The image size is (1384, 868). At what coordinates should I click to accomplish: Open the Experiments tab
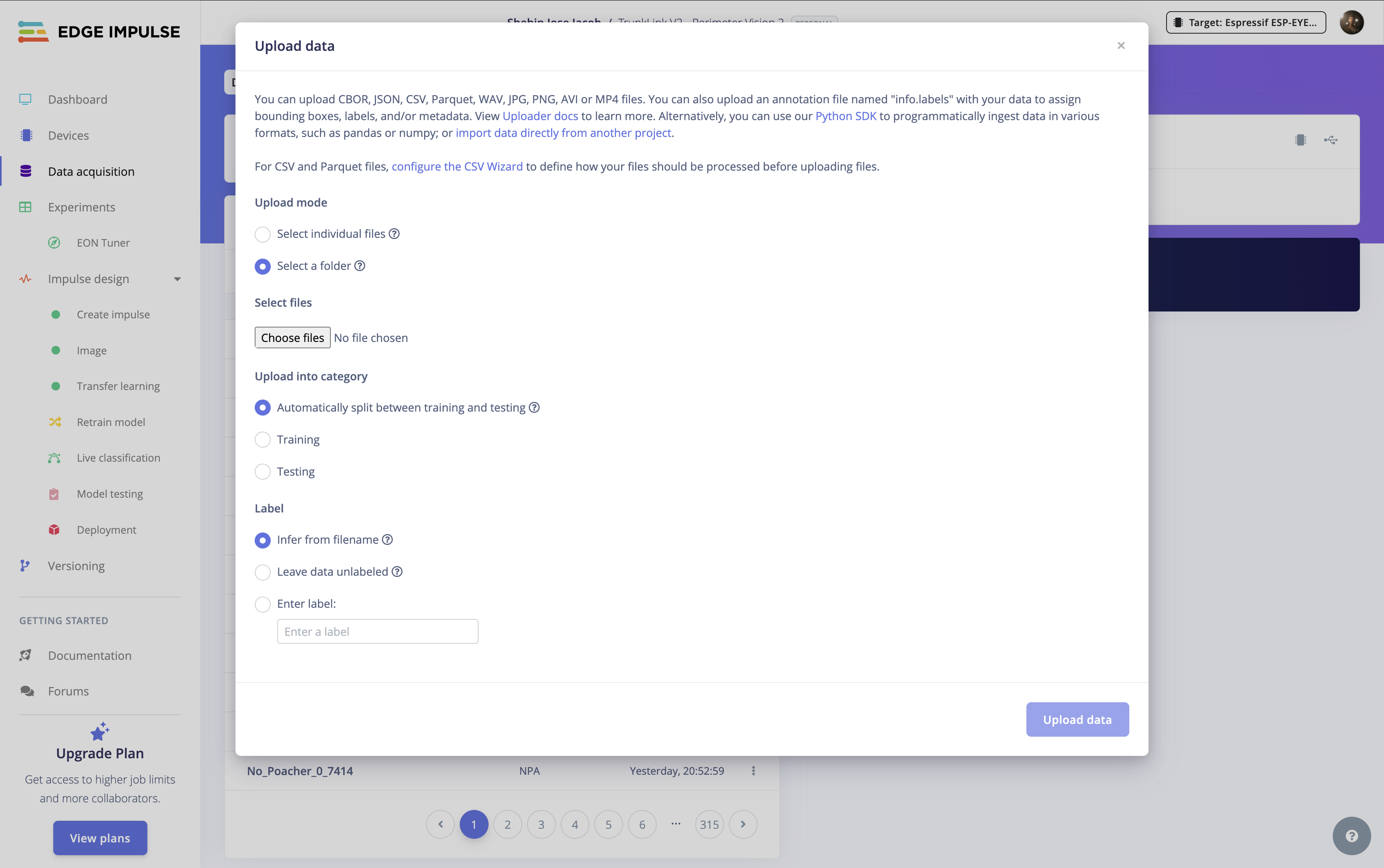(82, 207)
